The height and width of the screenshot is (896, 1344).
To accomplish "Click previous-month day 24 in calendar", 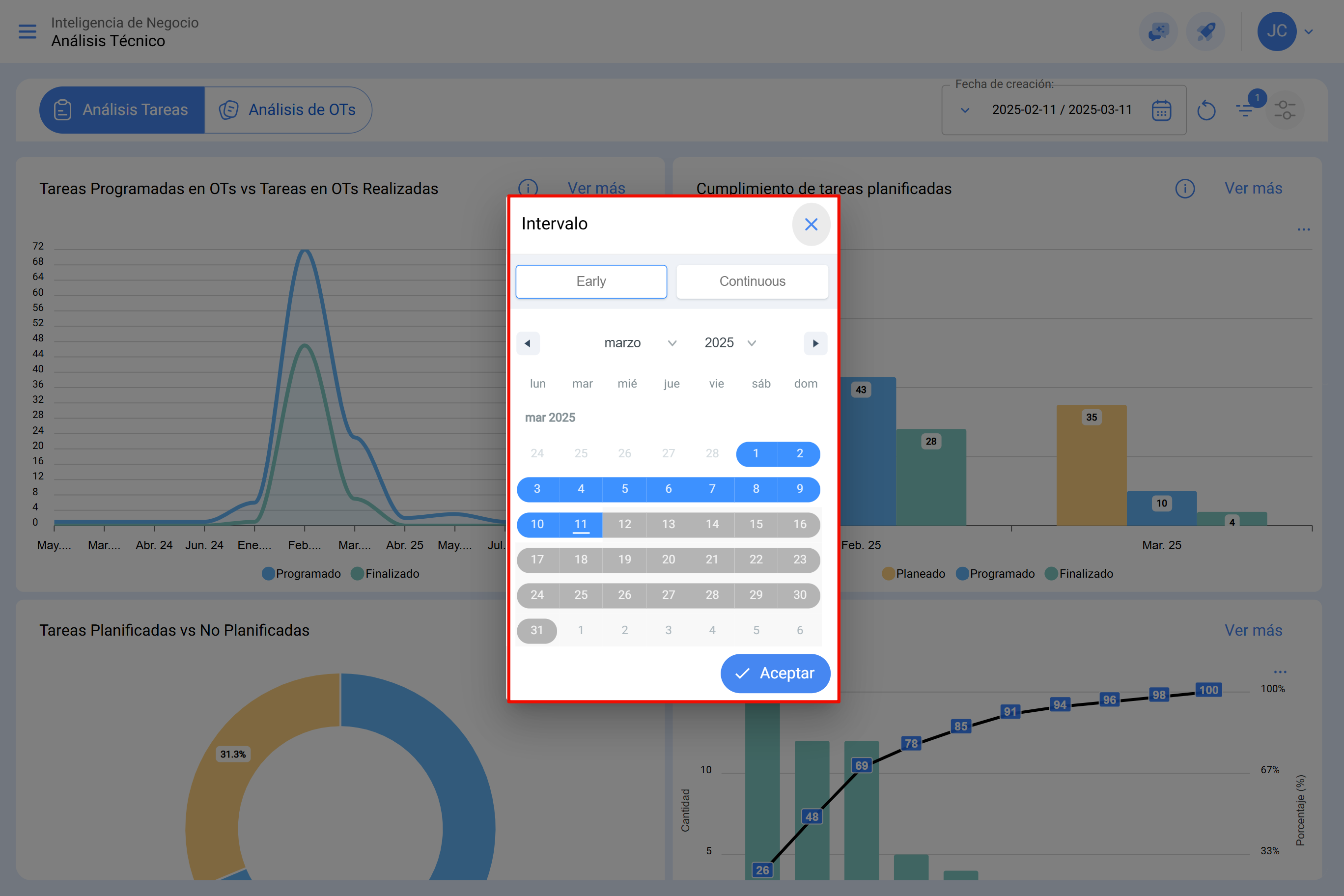I will point(536,454).
